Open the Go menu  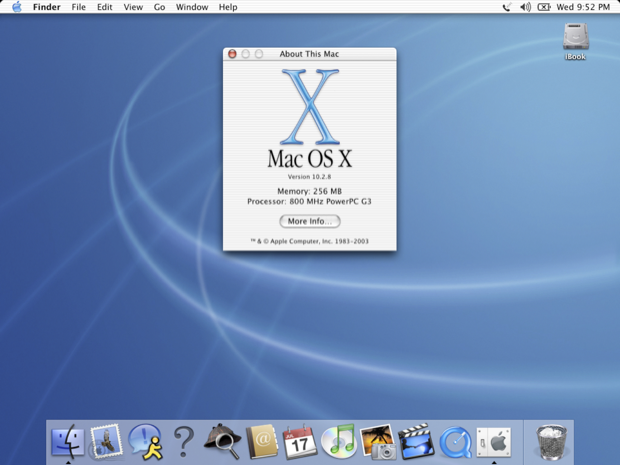(159, 7)
